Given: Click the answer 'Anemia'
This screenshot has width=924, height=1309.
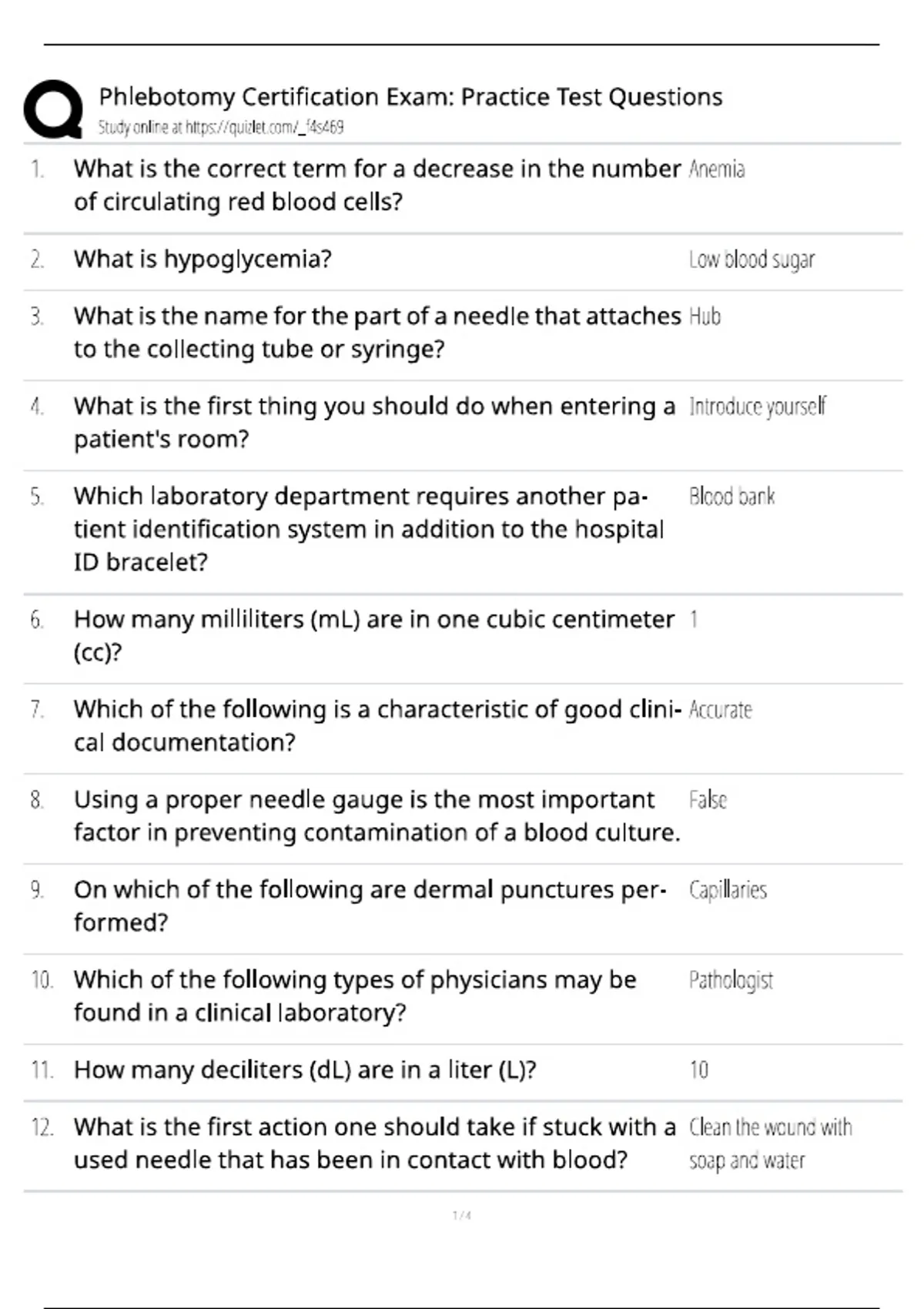Looking at the screenshot, I should pyautogui.click(x=717, y=169).
